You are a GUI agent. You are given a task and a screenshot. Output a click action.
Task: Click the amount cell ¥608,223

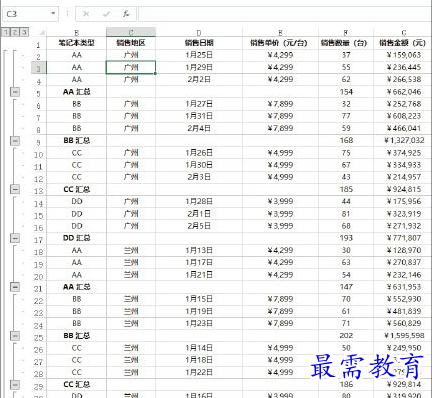pos(403,116)
